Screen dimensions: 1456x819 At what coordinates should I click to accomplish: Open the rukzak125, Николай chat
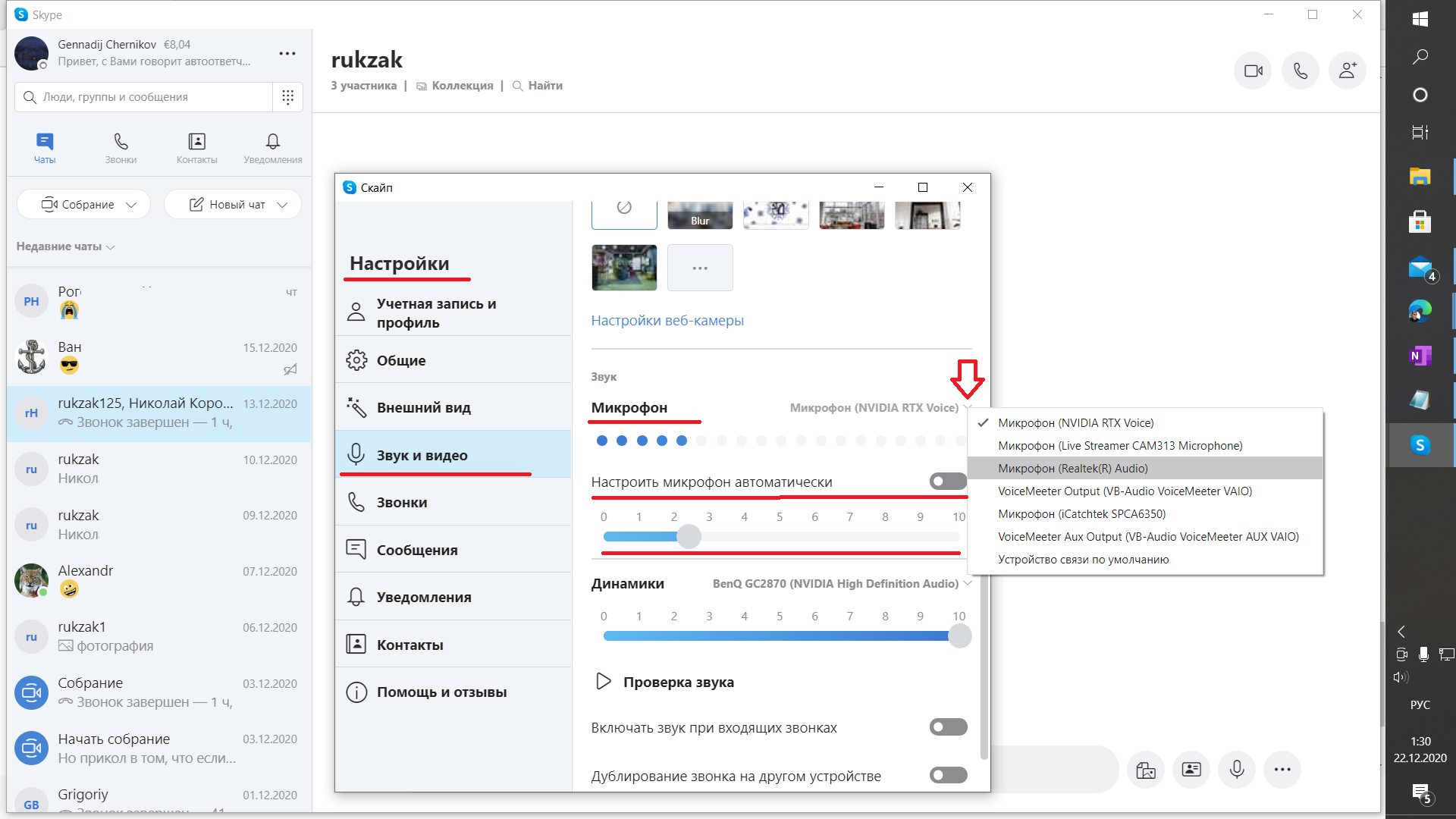159,413
